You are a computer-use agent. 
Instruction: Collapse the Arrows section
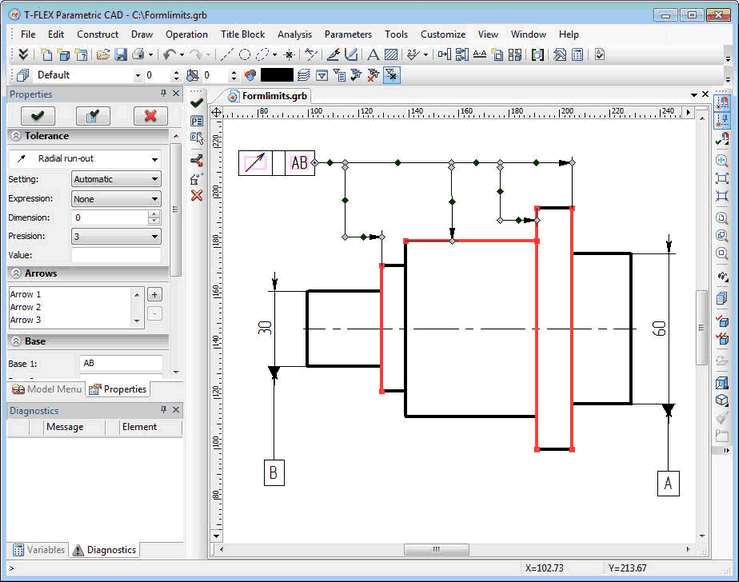click(x=16, y=273)
